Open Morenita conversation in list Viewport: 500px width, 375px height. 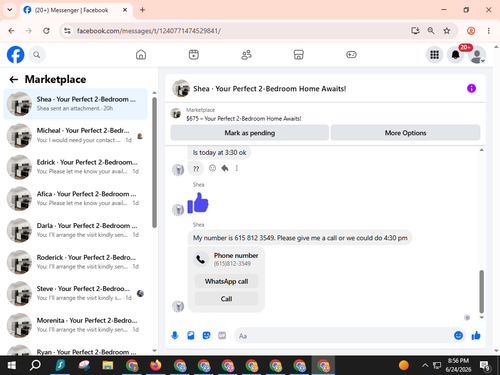click(x=75, y=325)
